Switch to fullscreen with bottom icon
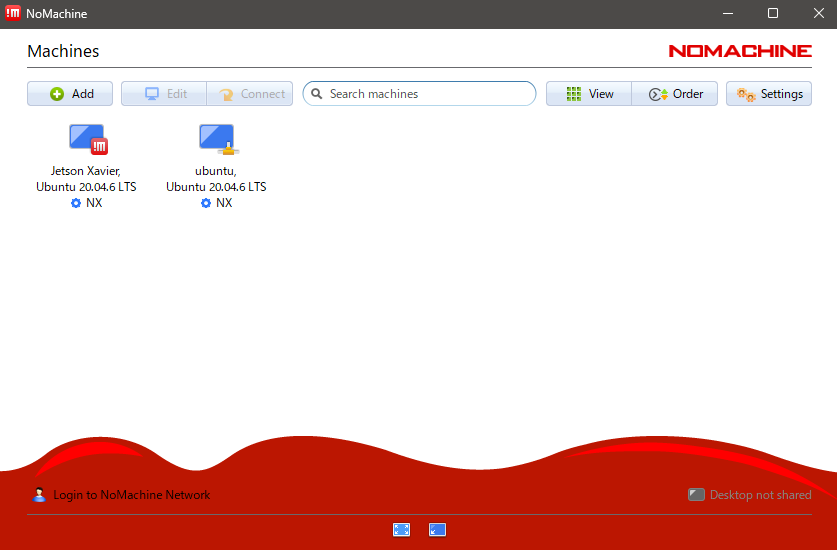Viewport: 837px width, 550px height. point(401,530)
